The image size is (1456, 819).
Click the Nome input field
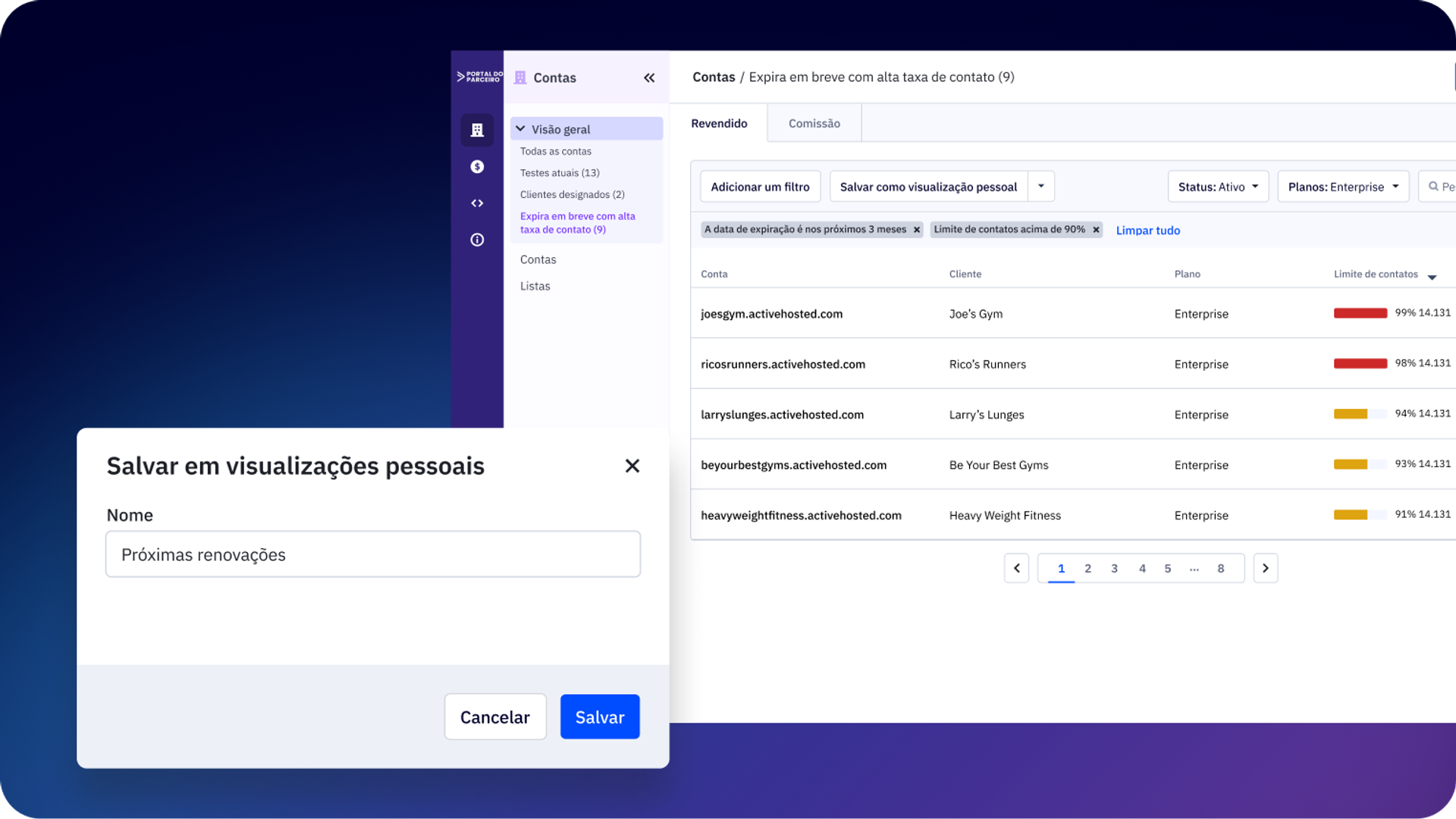click(x=373, y=554)
